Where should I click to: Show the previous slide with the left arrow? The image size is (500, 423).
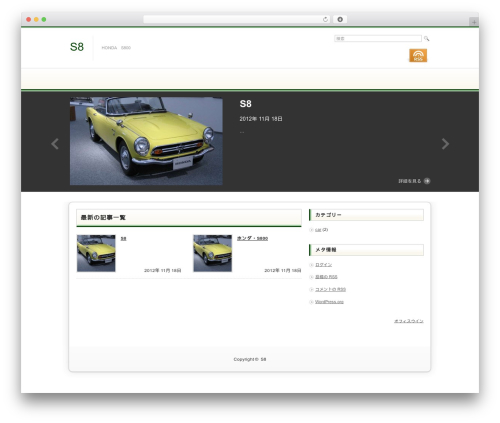[x=55, y=144]
